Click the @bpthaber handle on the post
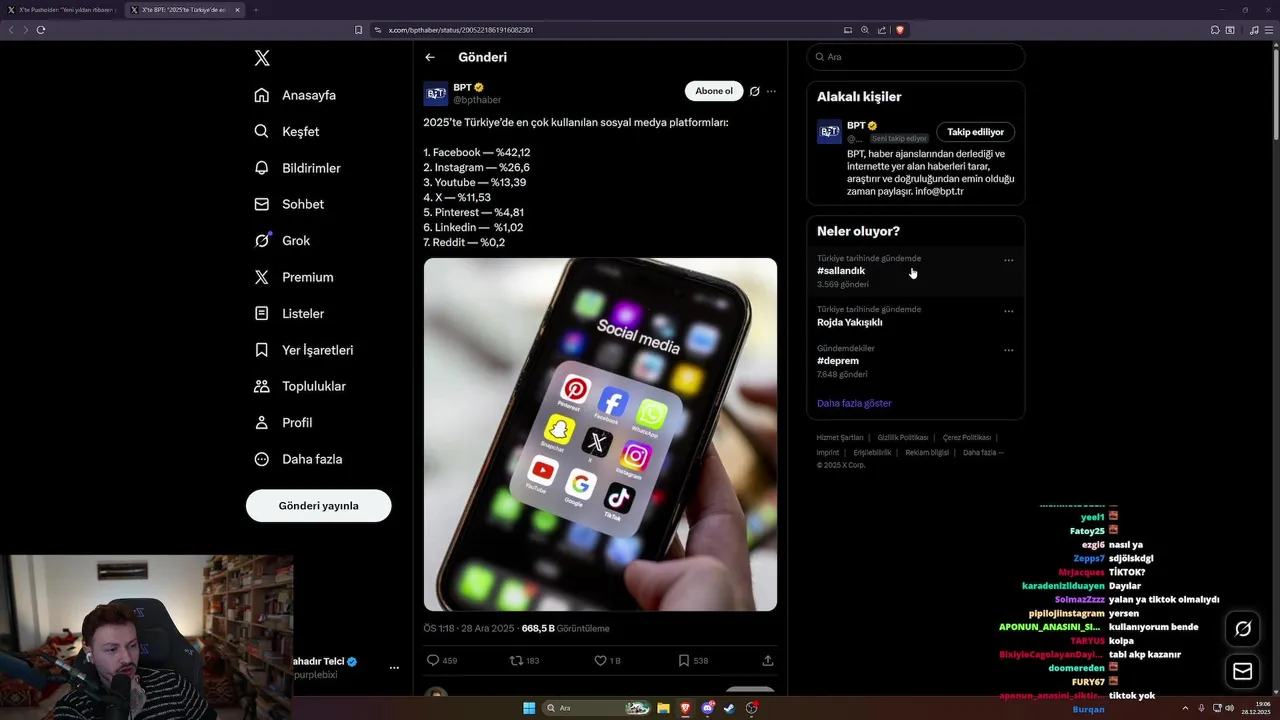 [x=477, y=100]
